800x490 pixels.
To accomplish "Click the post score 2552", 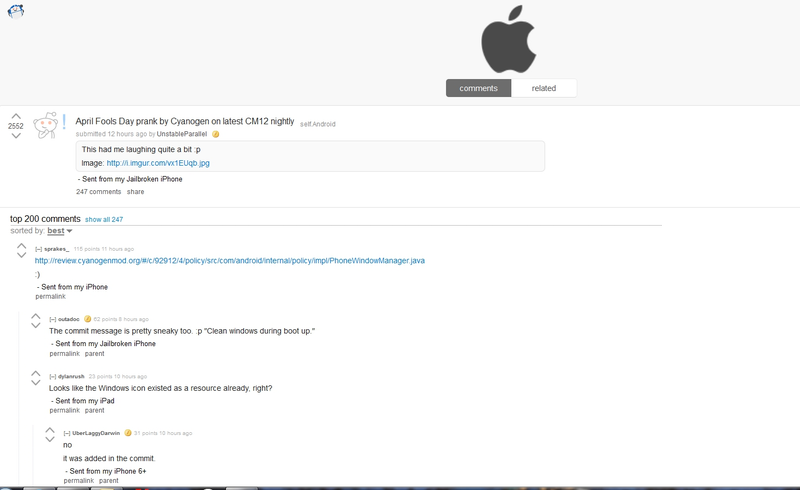I will pyautogui.click(x=16, y=126).
